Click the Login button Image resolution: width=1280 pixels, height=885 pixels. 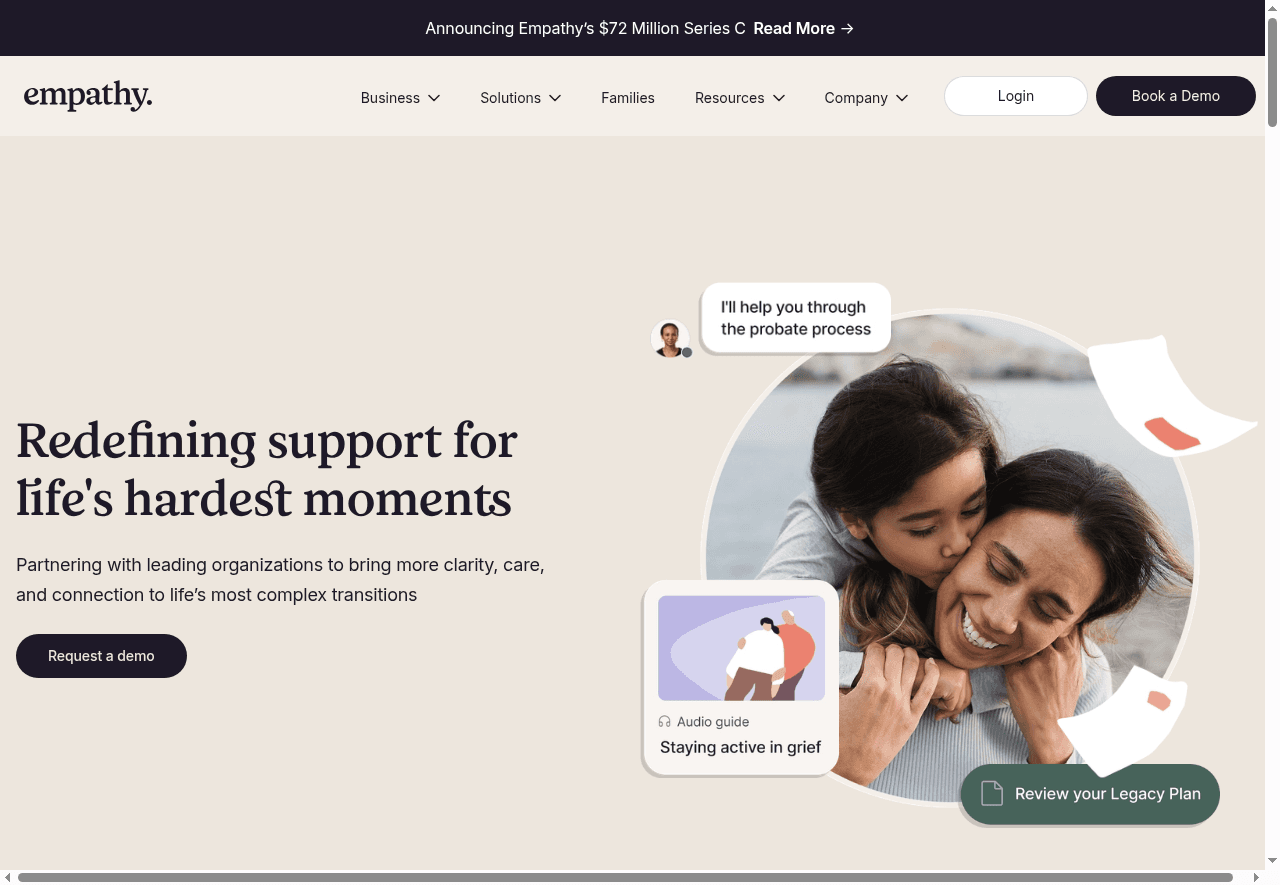click(1016, 96)
